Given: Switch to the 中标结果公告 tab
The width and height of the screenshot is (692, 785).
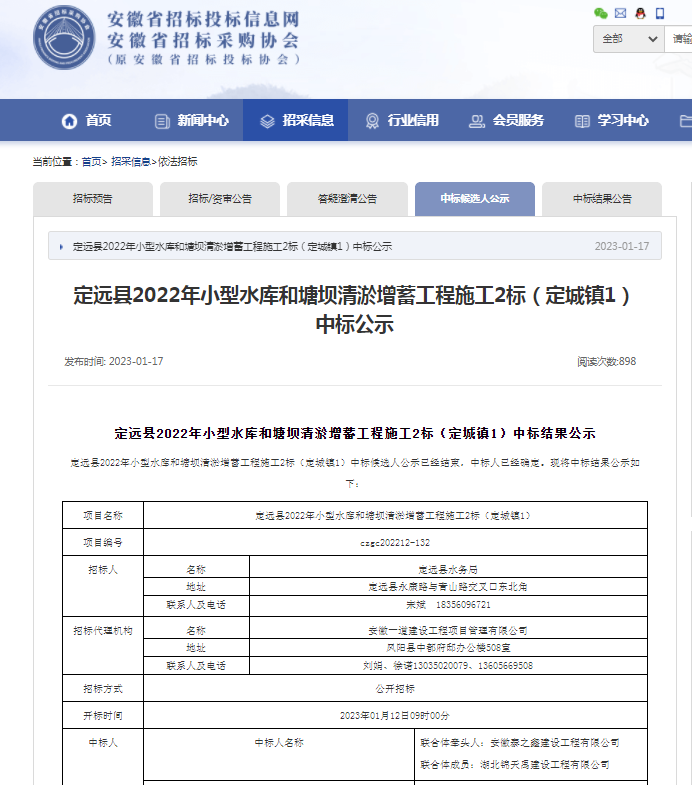Looking at the screenshot, I should [602, 199].
